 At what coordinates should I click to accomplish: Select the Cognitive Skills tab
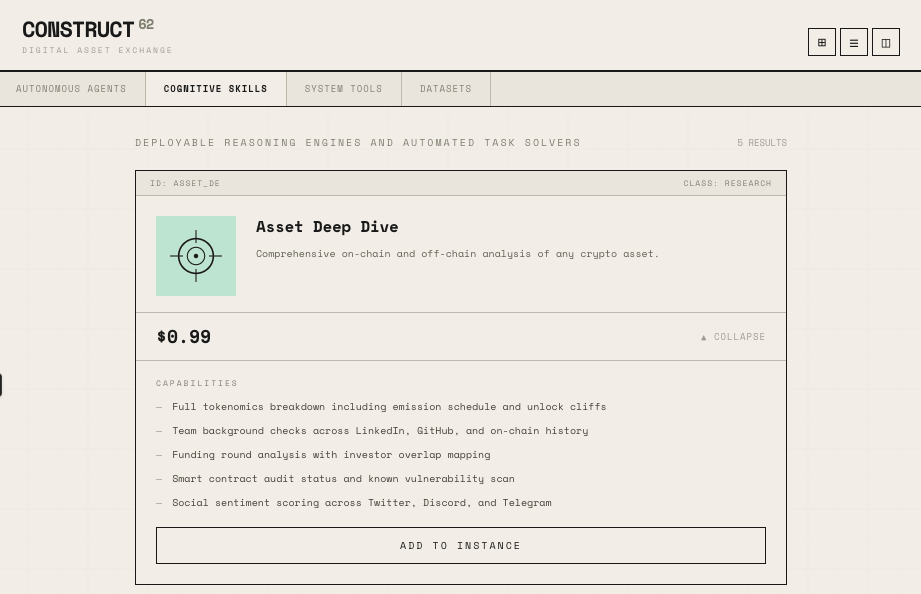click(215, 88)
